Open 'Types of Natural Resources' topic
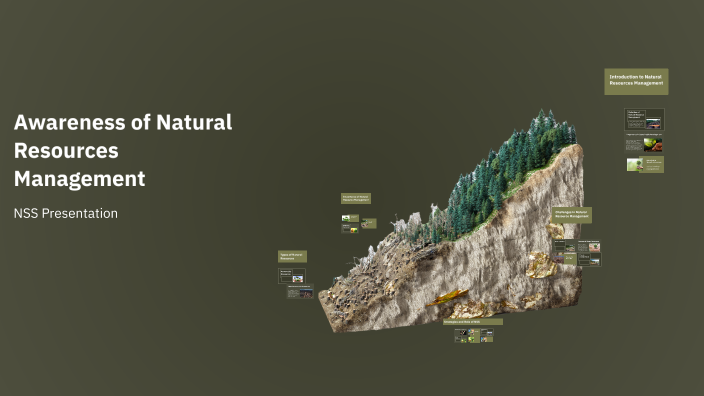The width and height of the screenshot is (704, 396). (292, 256)
